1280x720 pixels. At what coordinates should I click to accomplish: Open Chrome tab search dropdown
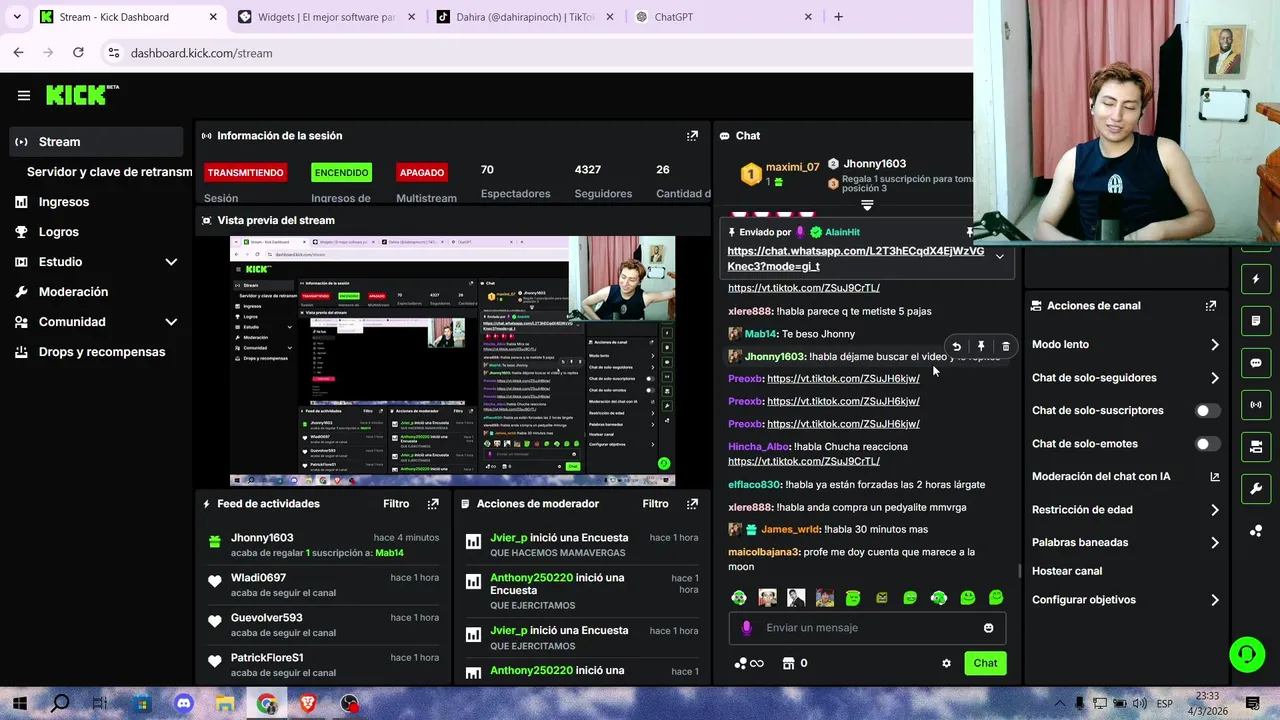pyautogui.click(x=17, y=17)
